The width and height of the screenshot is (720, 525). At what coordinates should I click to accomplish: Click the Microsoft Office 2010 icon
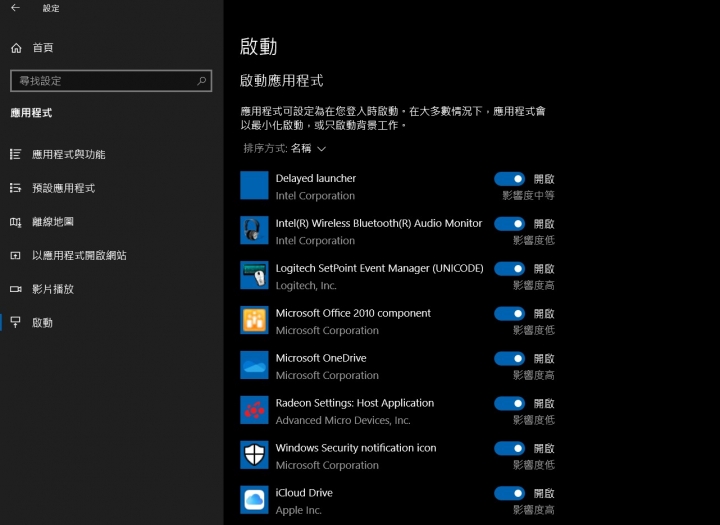point(254,320)
